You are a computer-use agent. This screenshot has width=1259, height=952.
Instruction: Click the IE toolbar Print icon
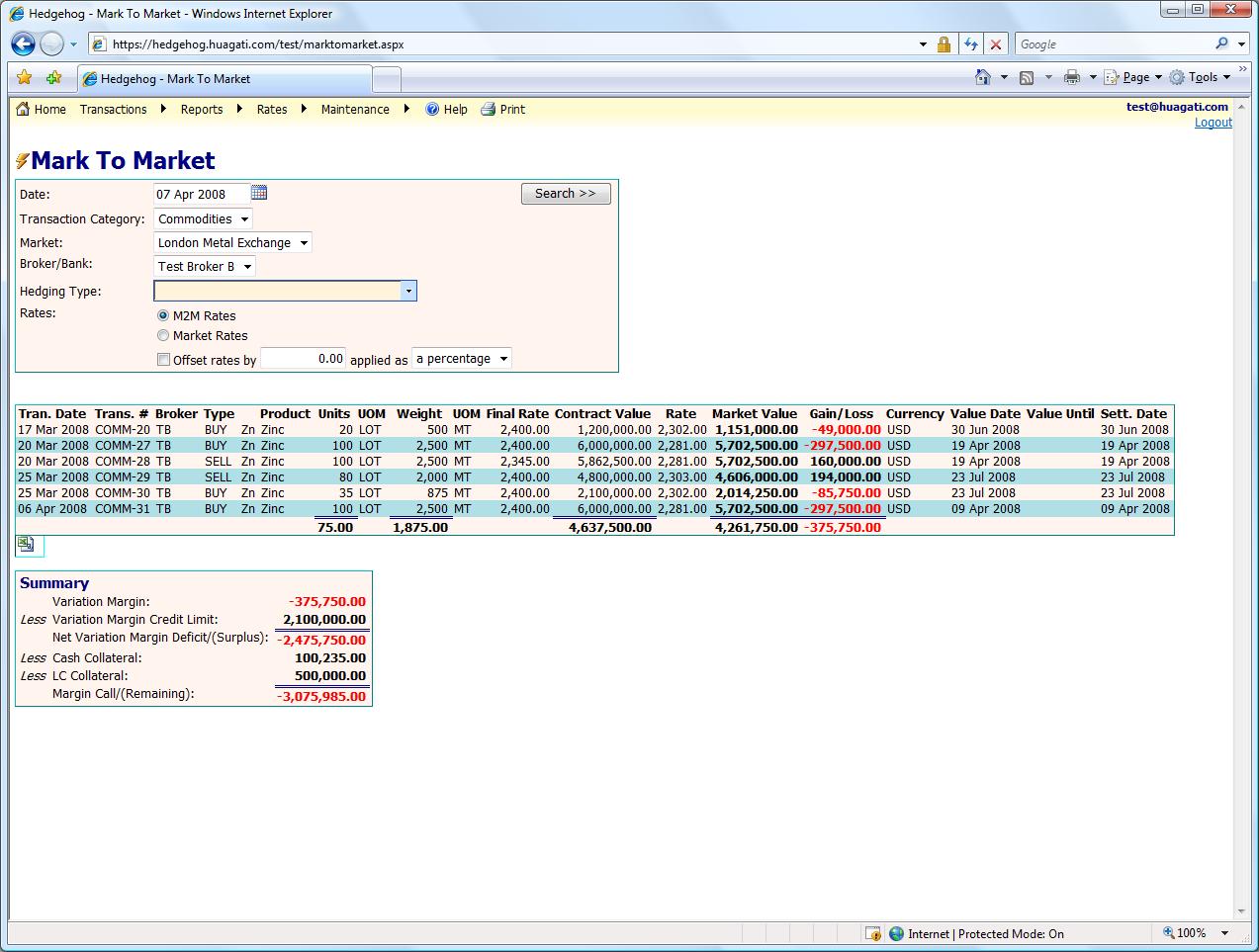(1071, 77)
